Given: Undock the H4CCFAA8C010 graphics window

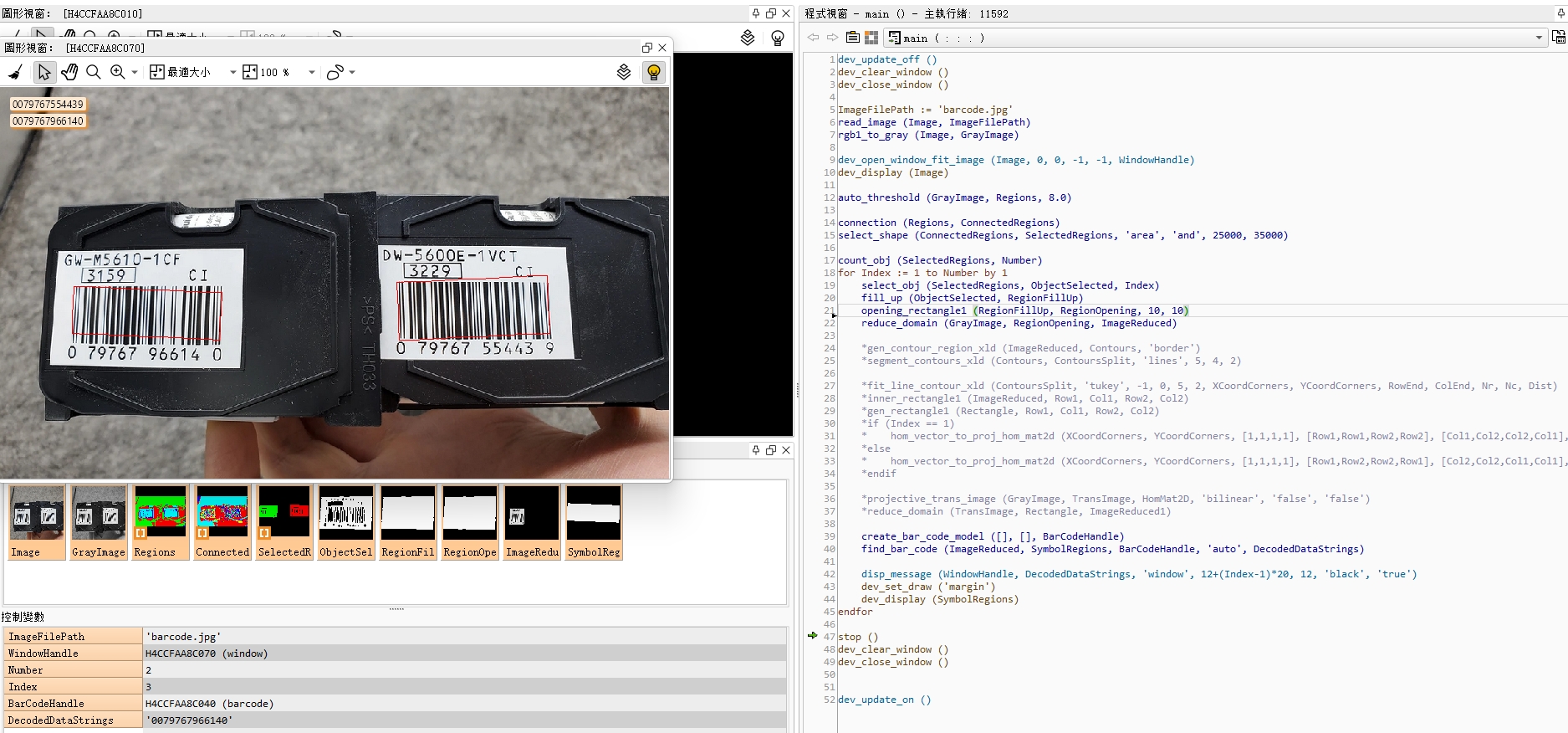Looking at the screenshot, I should pyautogui.click(x=771, y=13).
